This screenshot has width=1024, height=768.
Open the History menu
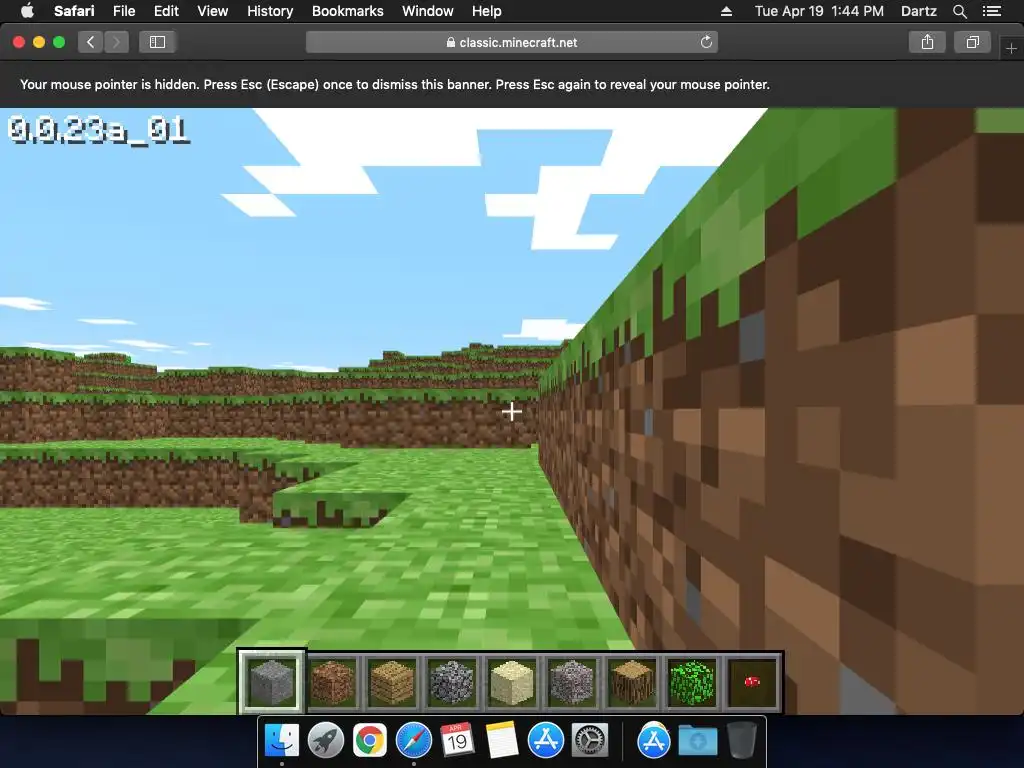[270, 11]
